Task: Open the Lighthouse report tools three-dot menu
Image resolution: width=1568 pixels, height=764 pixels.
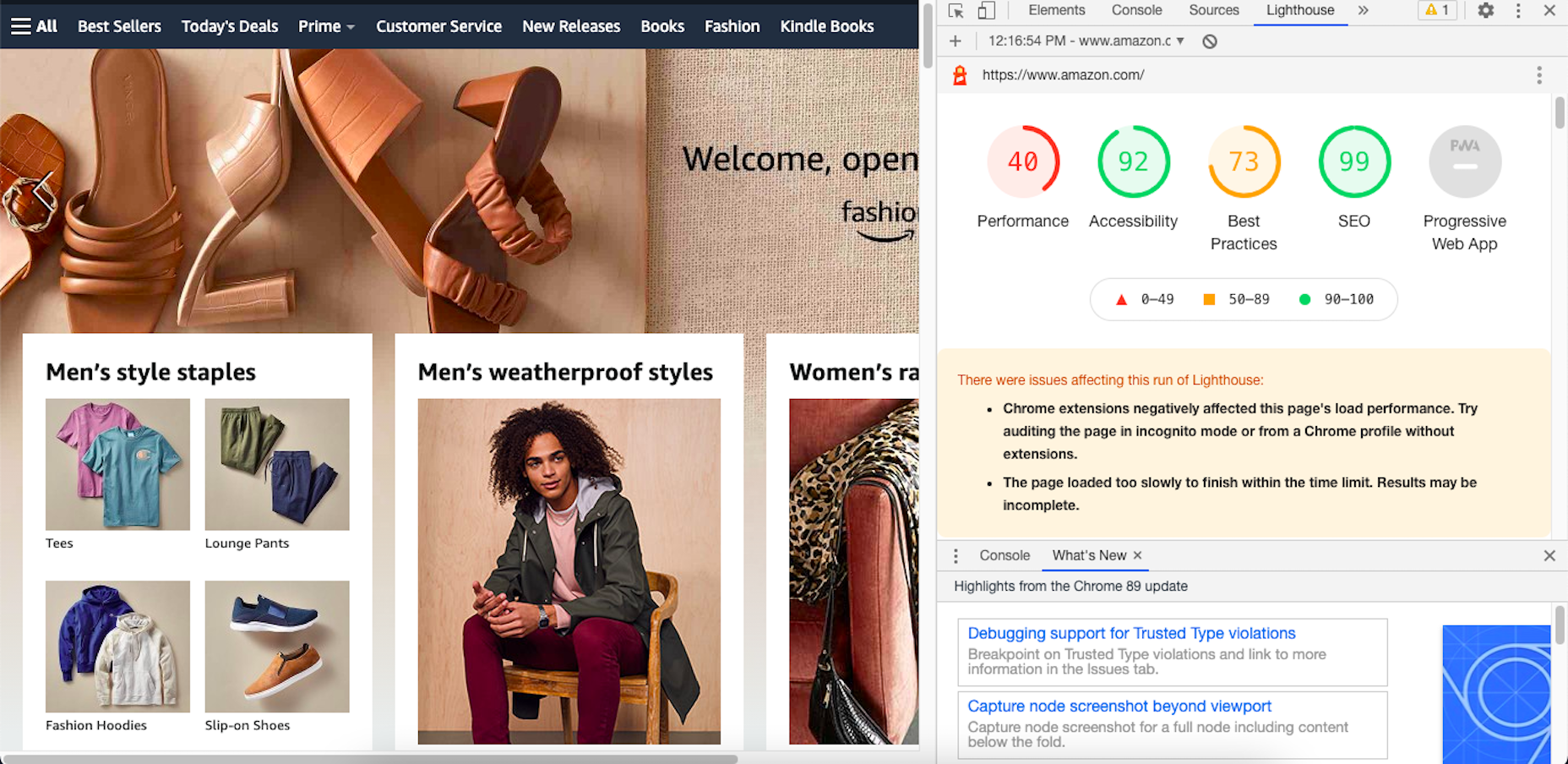Action: coord(1539,75)
